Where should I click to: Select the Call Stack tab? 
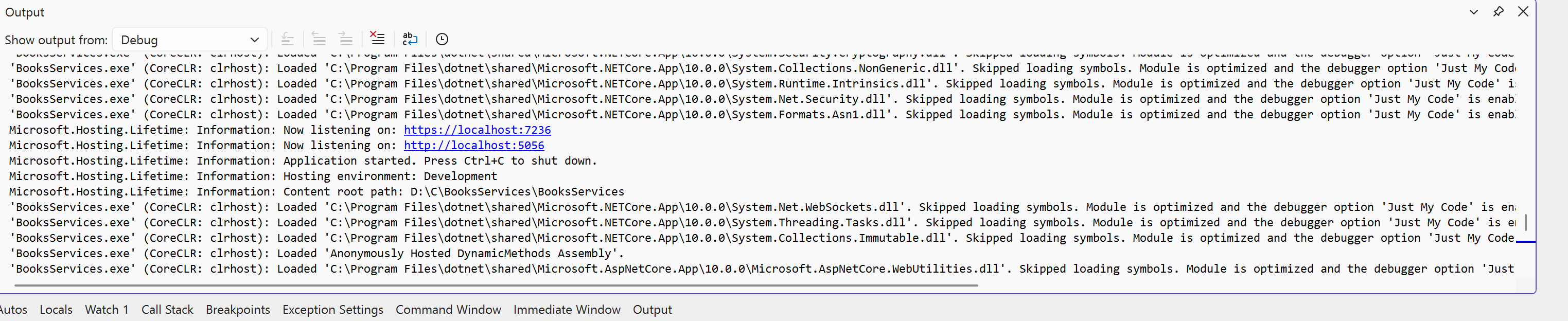[x=167, y=310]
